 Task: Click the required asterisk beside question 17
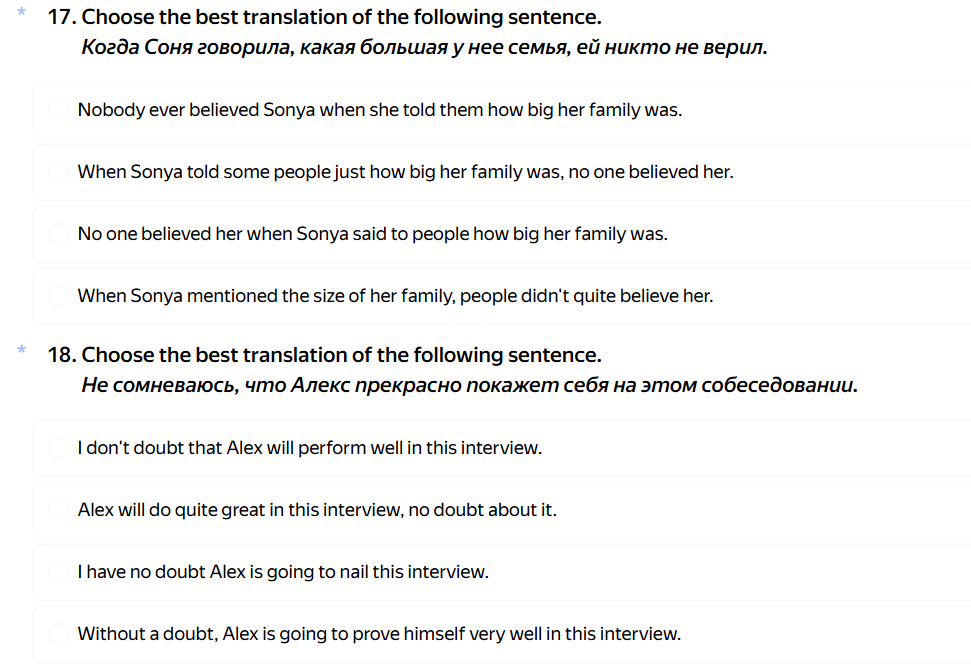(21, 13)
